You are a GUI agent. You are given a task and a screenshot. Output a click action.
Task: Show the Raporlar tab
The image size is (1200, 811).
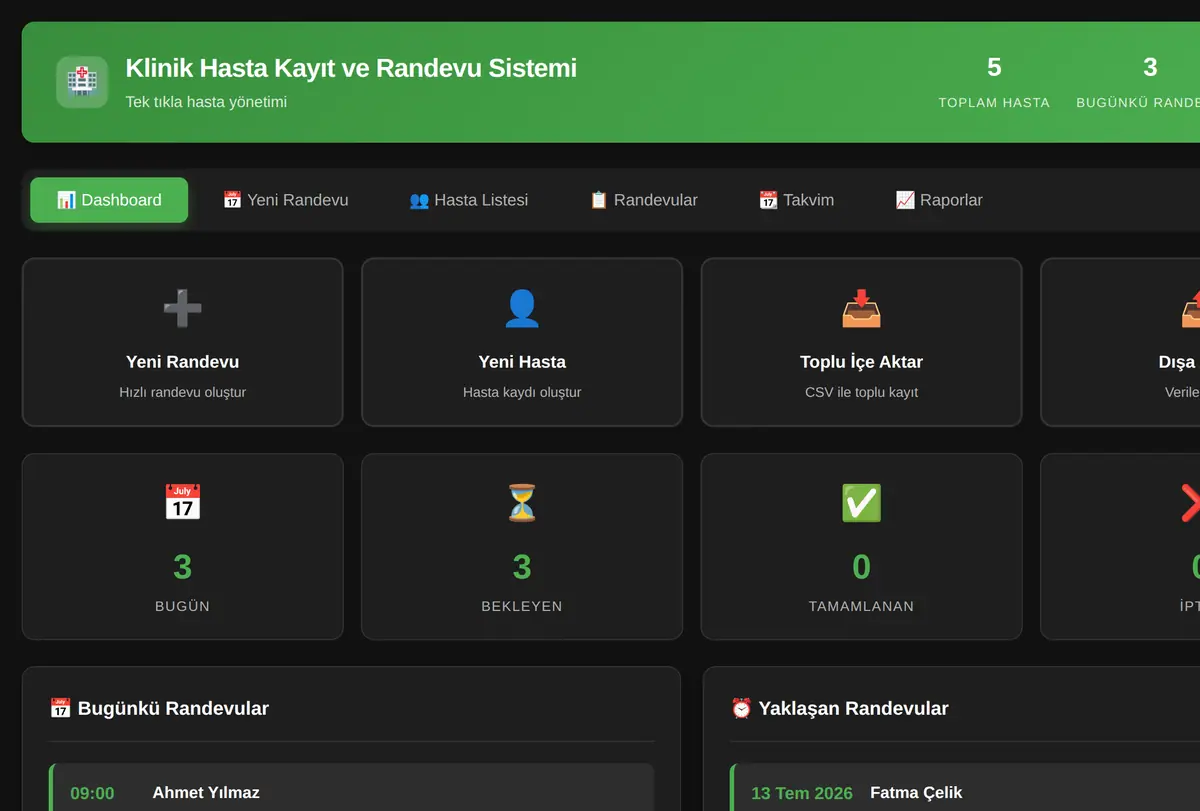pos(939,200)
